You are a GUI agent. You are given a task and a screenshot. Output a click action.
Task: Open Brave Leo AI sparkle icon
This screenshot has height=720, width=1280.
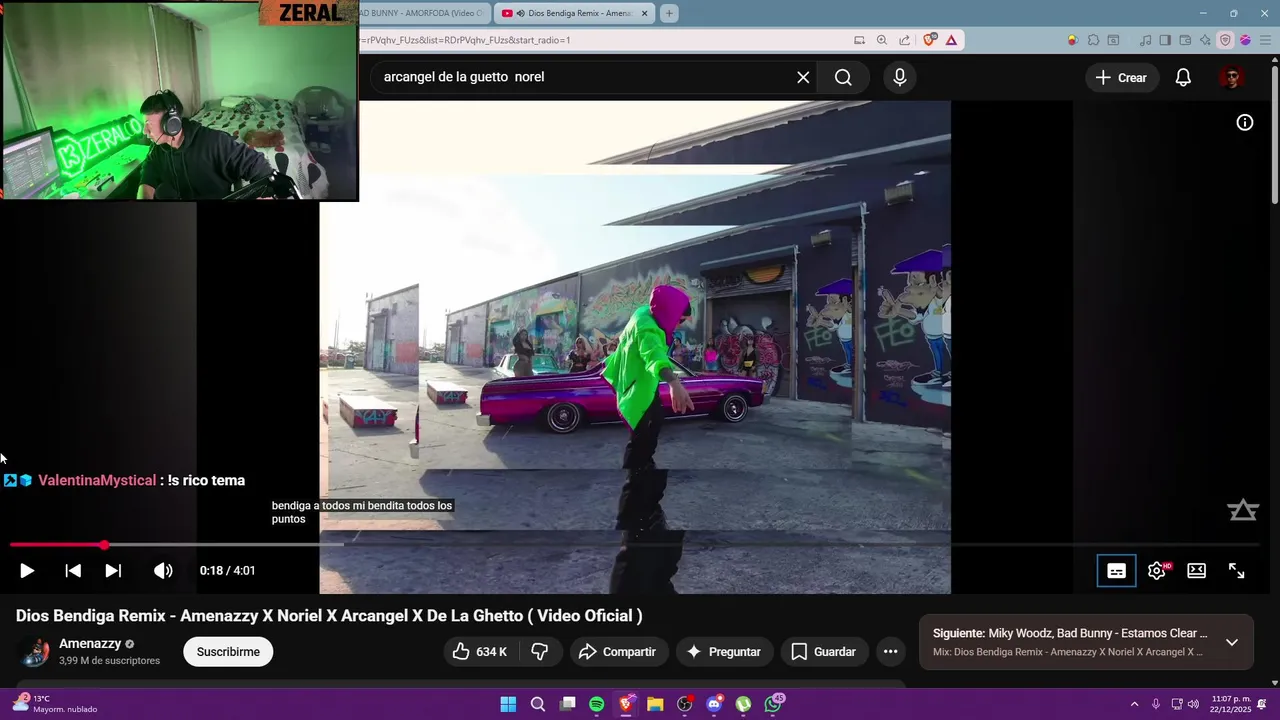point(1205,40)
